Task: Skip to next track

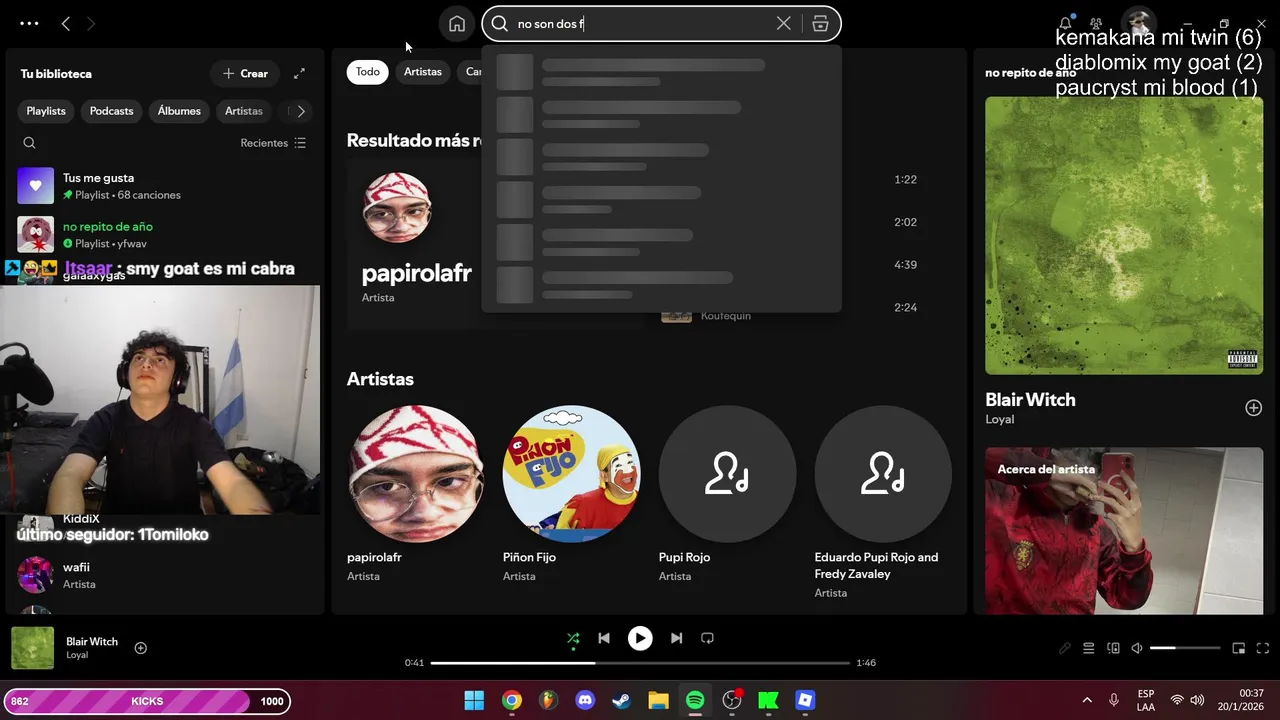Action: 676,638
